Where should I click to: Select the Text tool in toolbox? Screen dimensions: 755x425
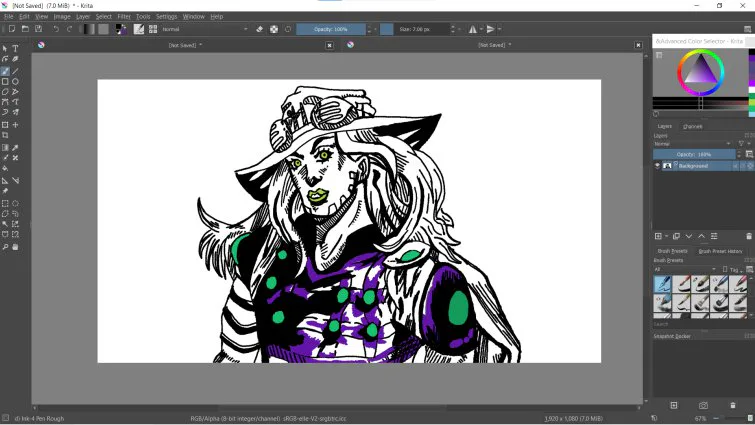(15, 49)
